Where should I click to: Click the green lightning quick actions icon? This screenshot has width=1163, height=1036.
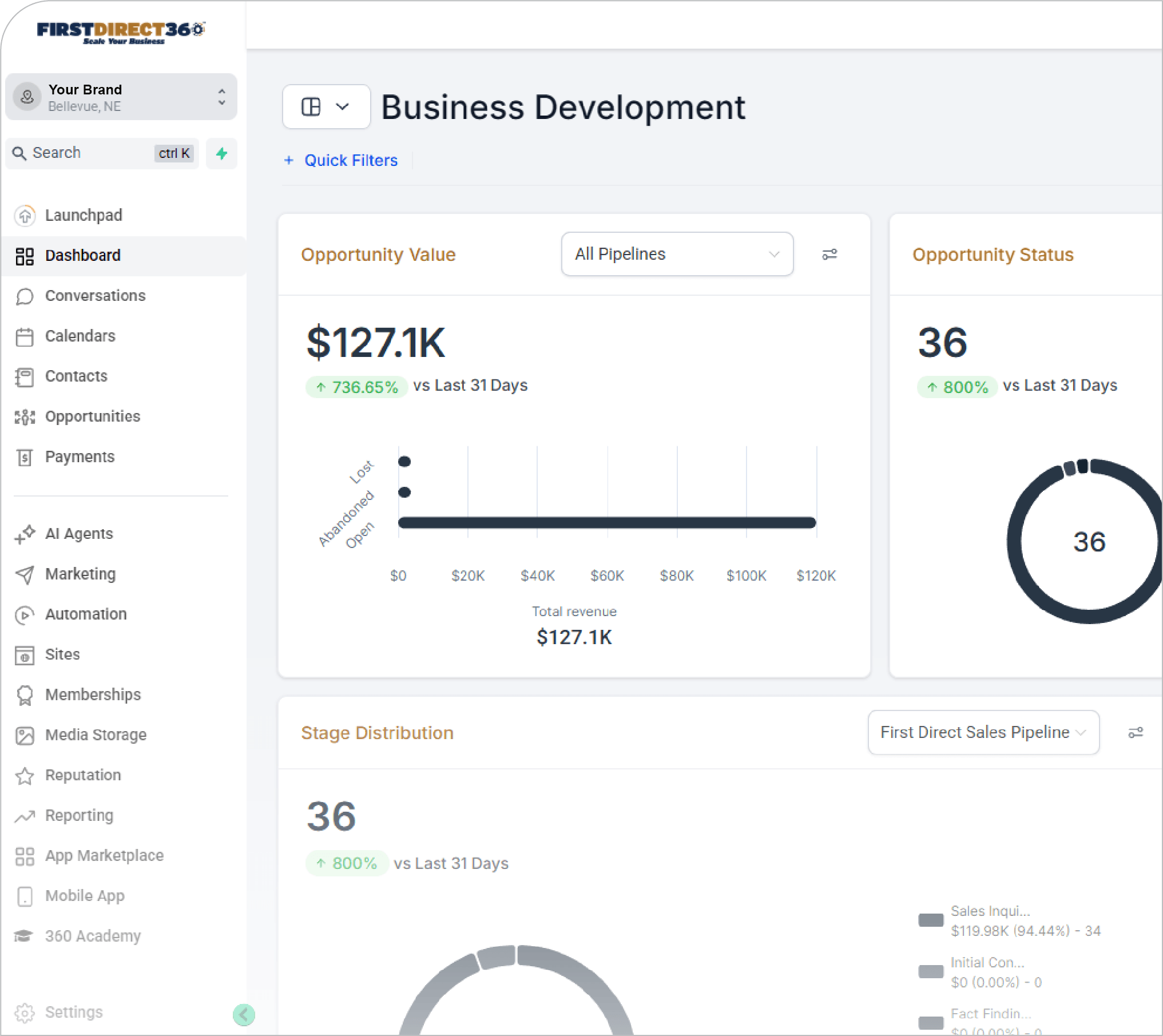222,153
